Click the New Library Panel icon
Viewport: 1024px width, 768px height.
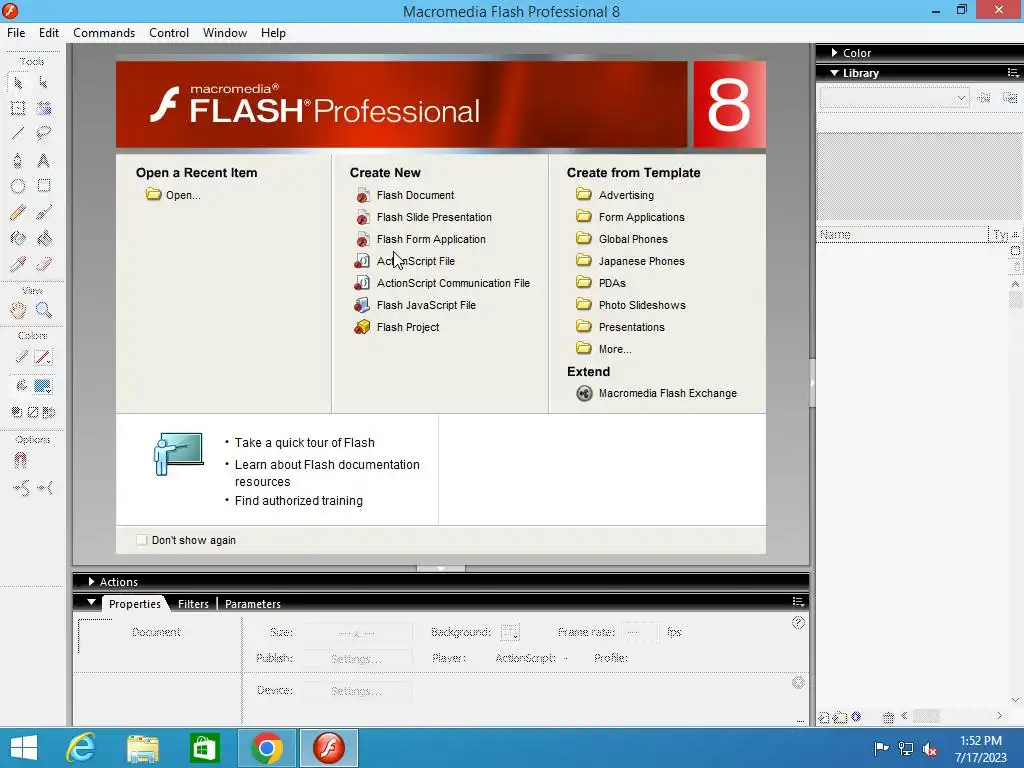[1010, 98]
